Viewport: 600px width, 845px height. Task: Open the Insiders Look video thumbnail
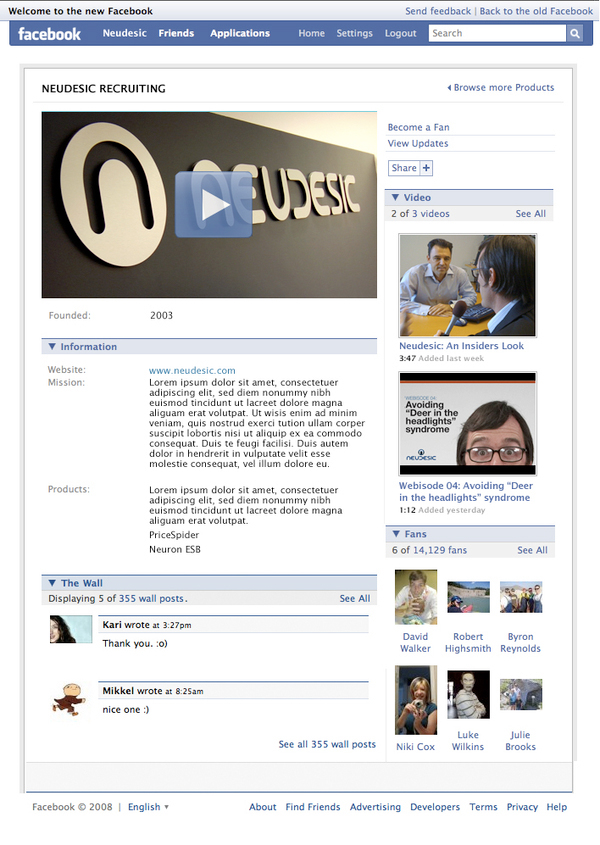pyautogui.click(x=467, y=285)
